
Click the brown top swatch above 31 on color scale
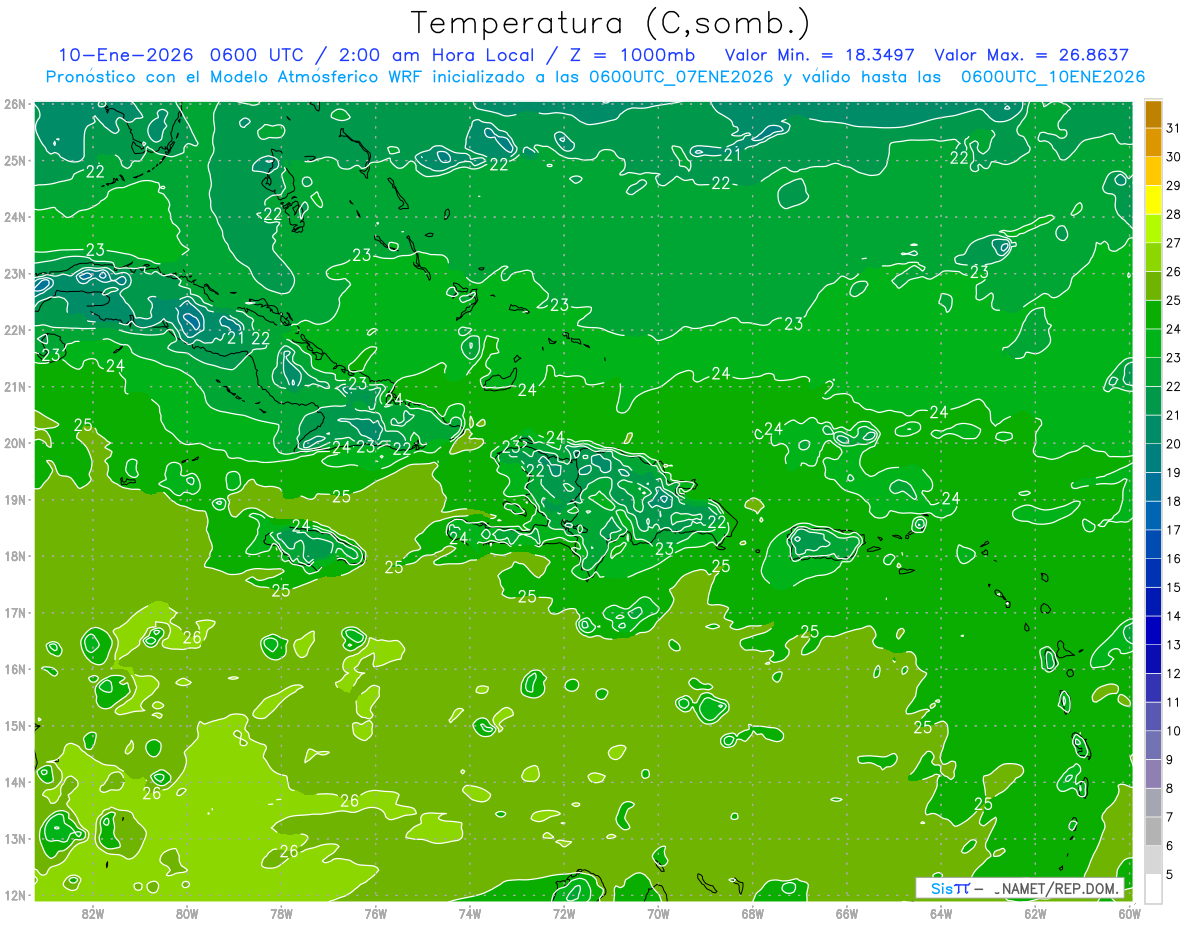pos(1153,115)
